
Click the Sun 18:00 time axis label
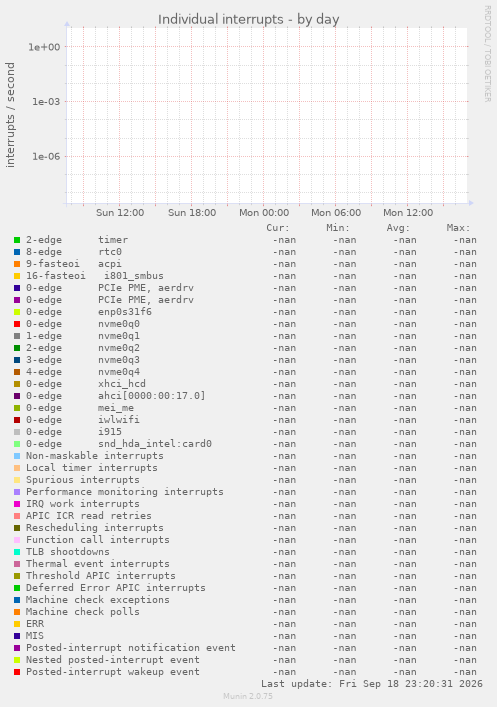(192, 212)
